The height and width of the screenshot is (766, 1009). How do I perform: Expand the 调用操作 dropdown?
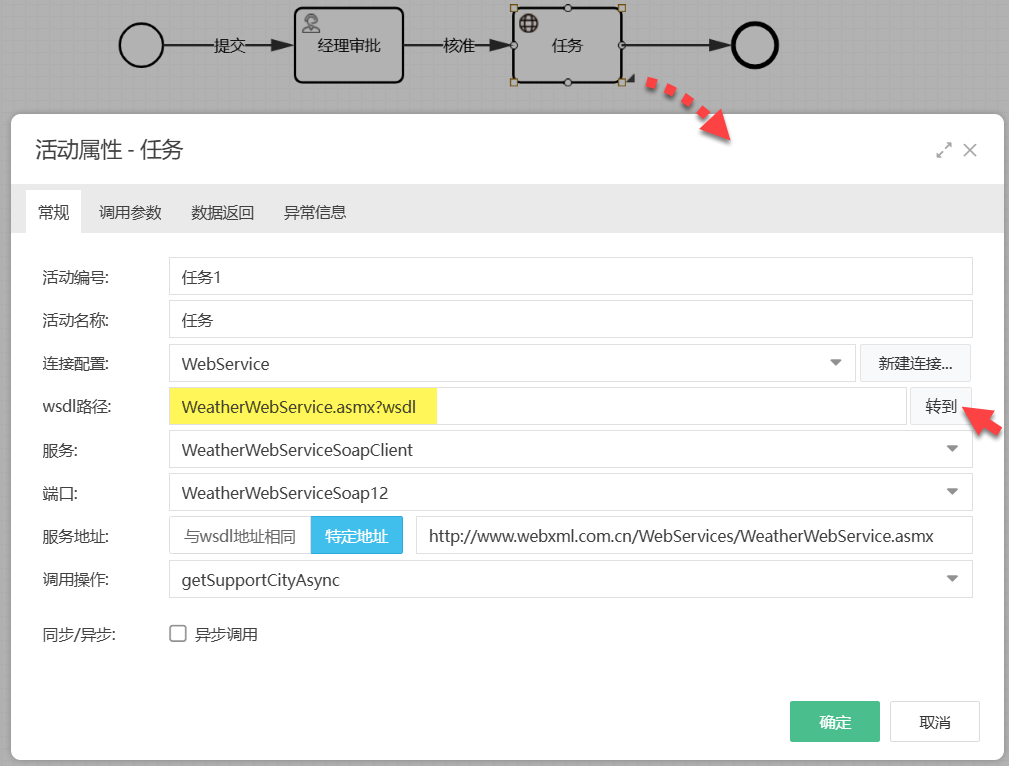point(570,579)
